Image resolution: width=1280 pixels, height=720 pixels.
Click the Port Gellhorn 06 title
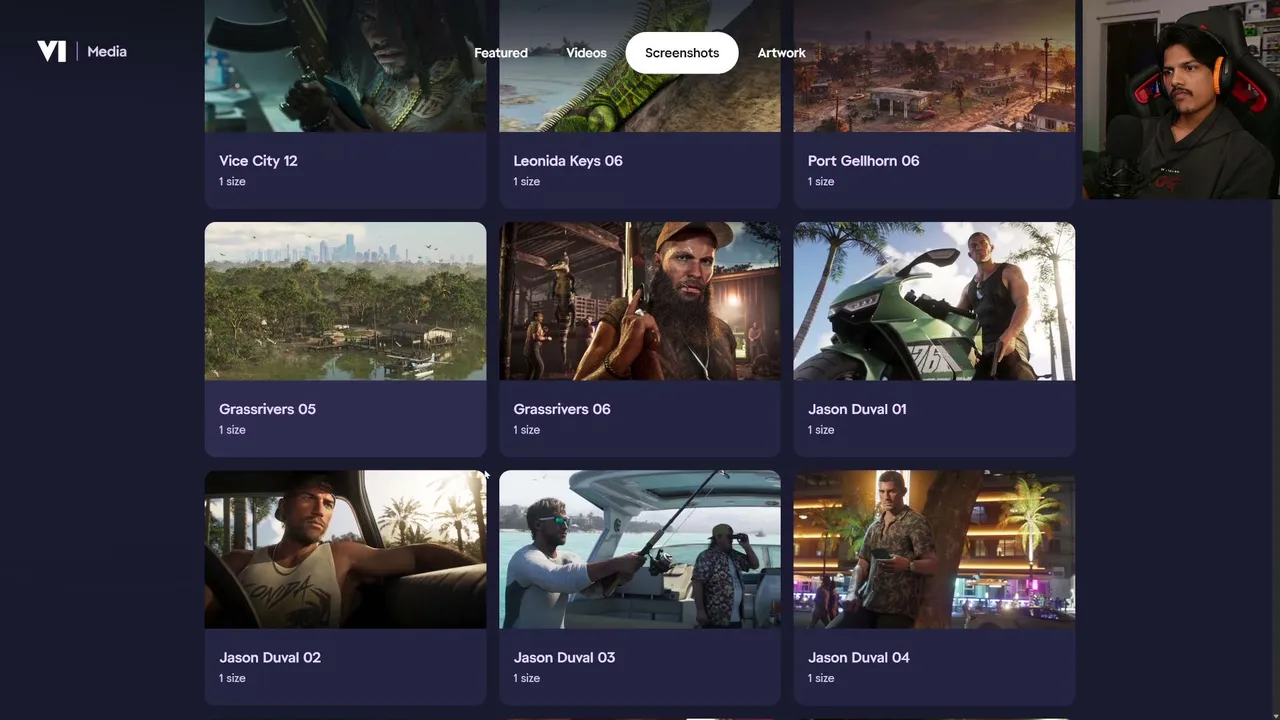point(864,161)
